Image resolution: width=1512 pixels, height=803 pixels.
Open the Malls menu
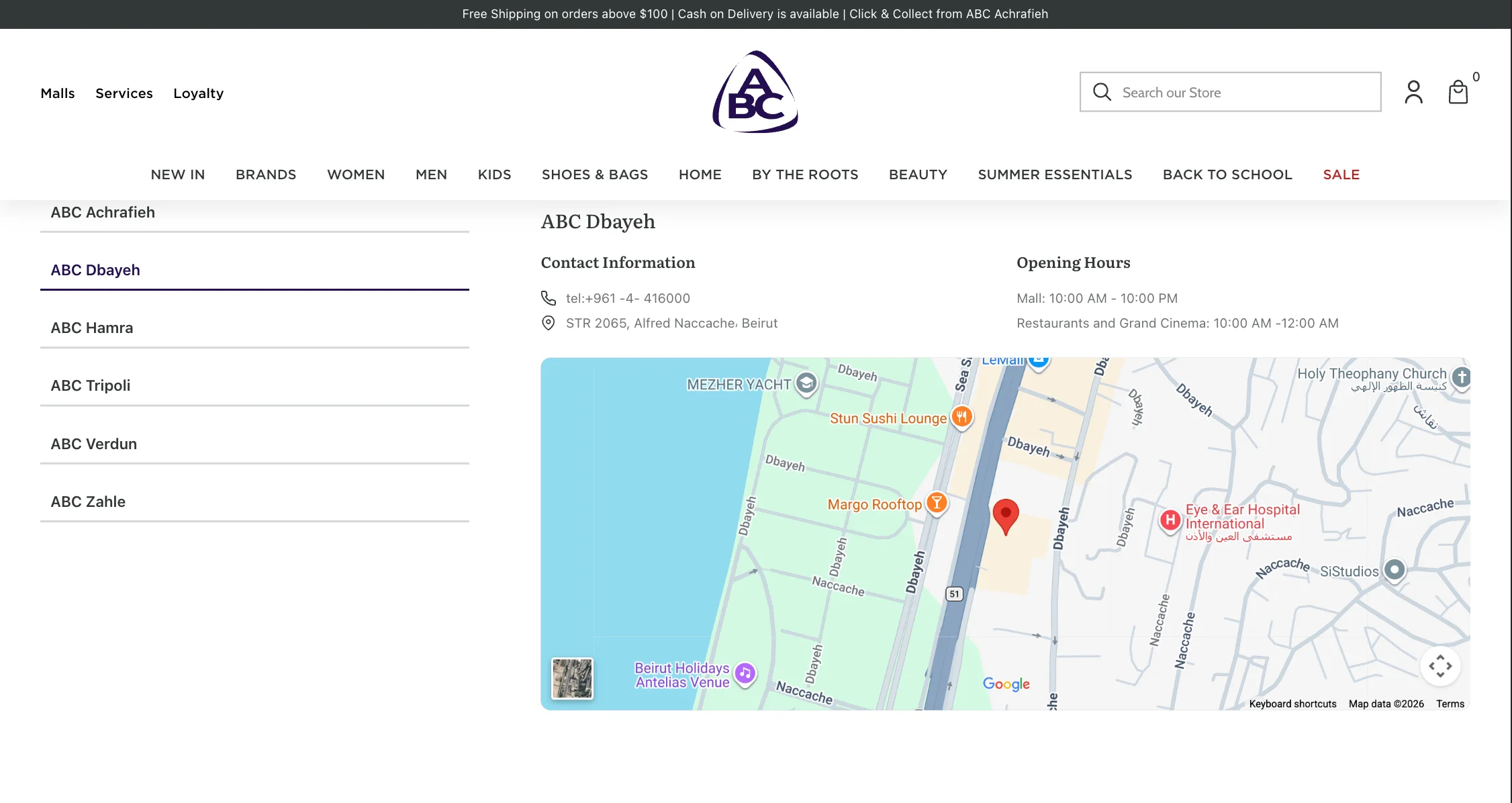(x=58, y=93)
